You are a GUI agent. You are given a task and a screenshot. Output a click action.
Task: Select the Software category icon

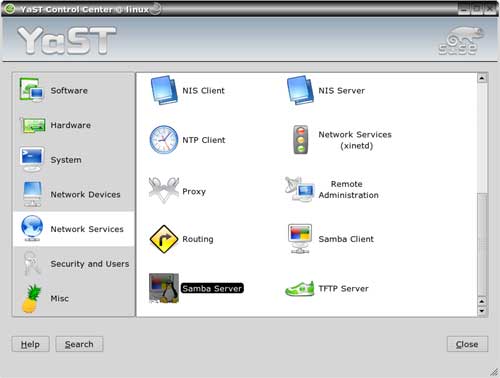tap(32, 90)
